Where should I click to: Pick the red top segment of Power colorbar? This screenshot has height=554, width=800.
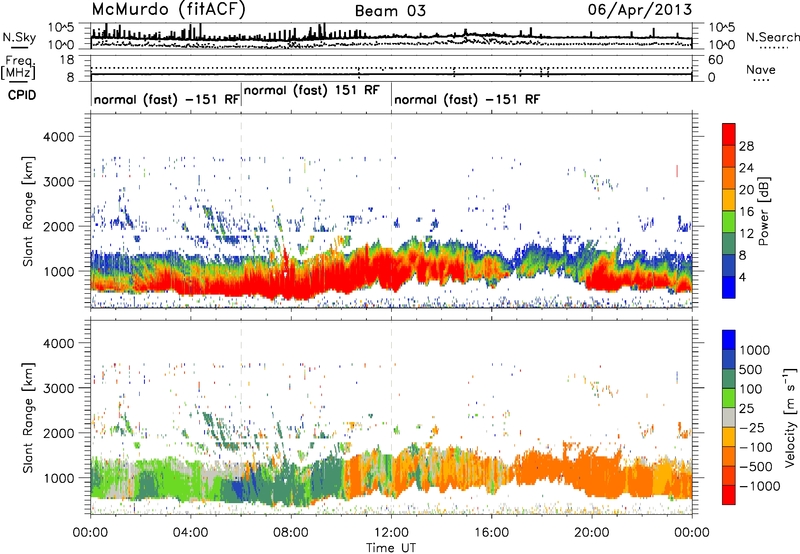729,135
